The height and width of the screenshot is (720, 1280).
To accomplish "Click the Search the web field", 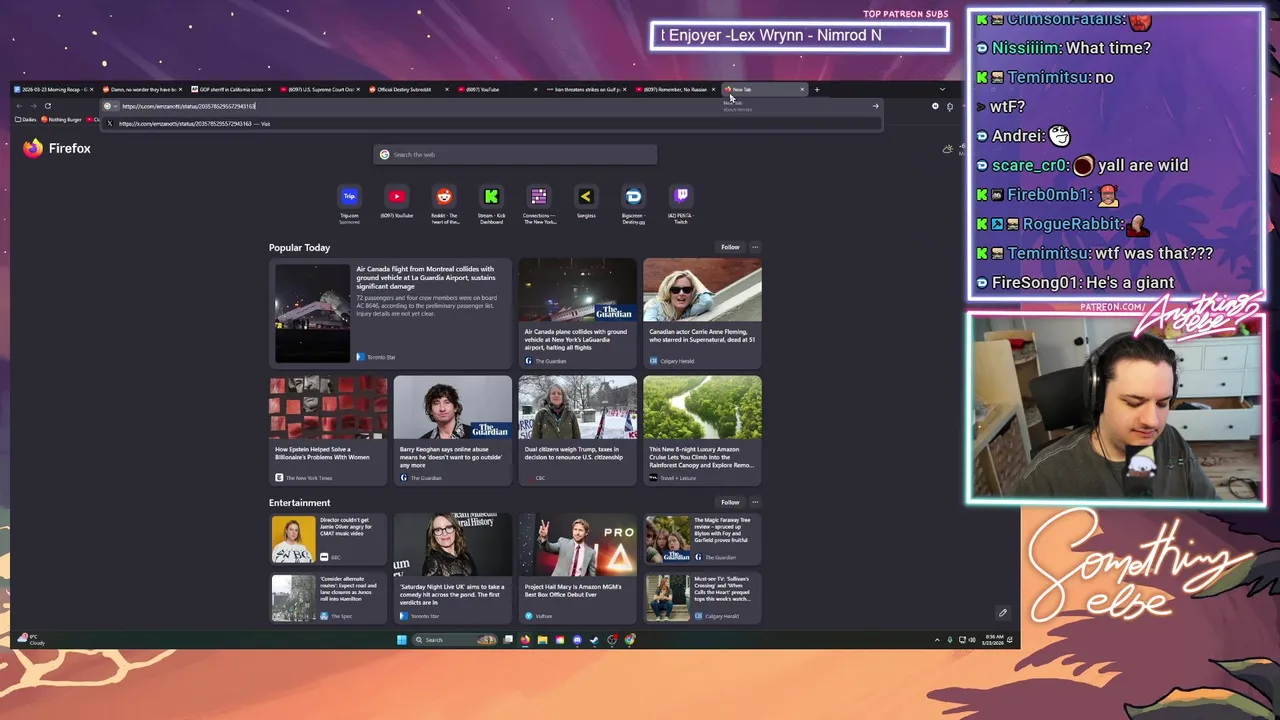I will [515, 154].
